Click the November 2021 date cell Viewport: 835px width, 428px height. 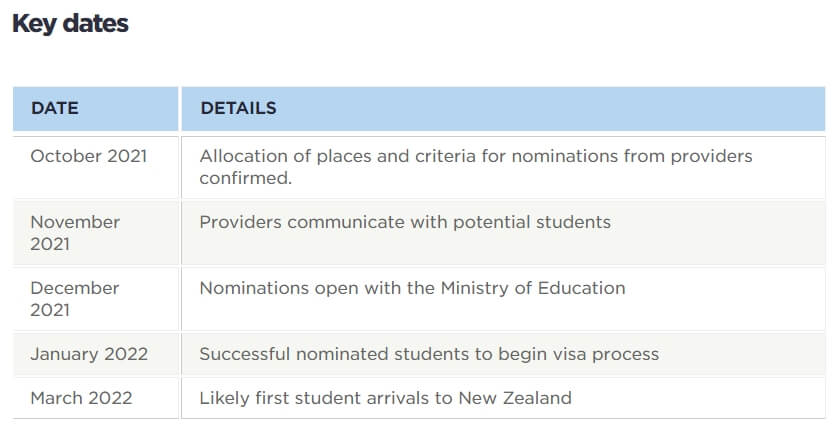(x=95, y=233)
